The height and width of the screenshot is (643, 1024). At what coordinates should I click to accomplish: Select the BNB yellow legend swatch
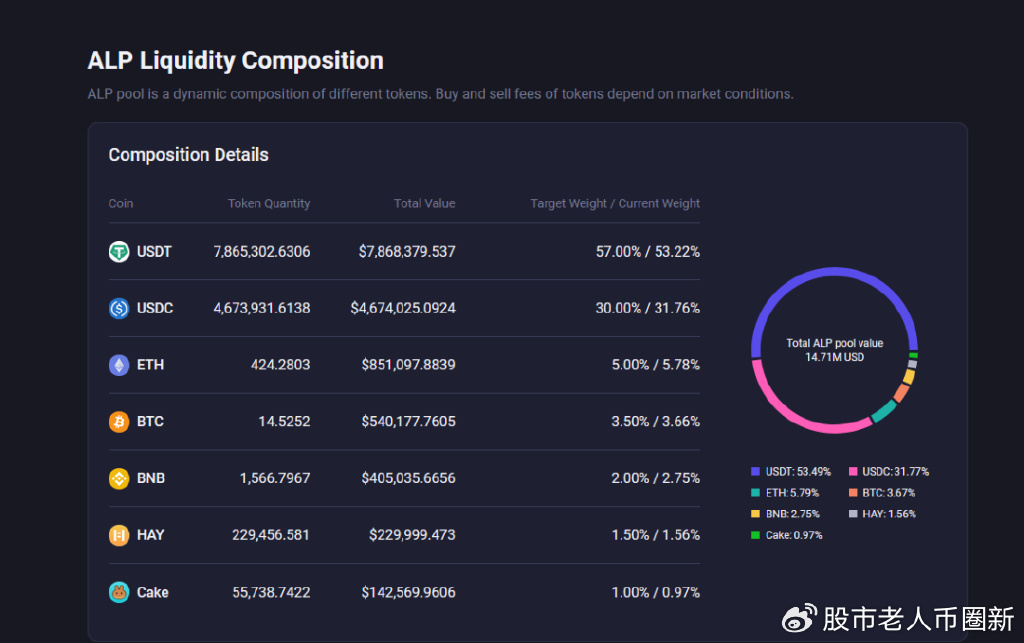coord(756,514)
